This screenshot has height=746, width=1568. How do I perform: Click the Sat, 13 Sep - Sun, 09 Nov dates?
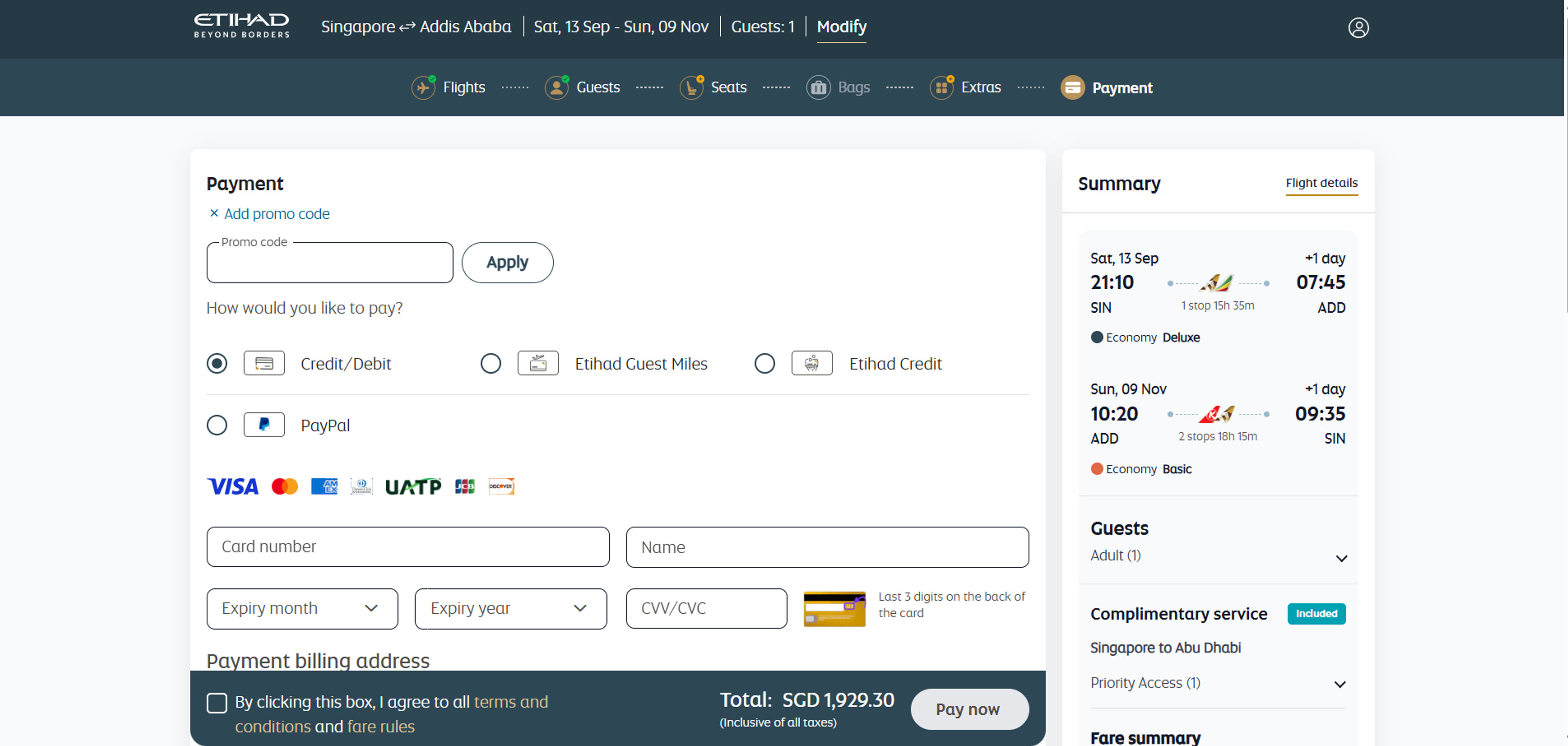[x=621, y=27]
